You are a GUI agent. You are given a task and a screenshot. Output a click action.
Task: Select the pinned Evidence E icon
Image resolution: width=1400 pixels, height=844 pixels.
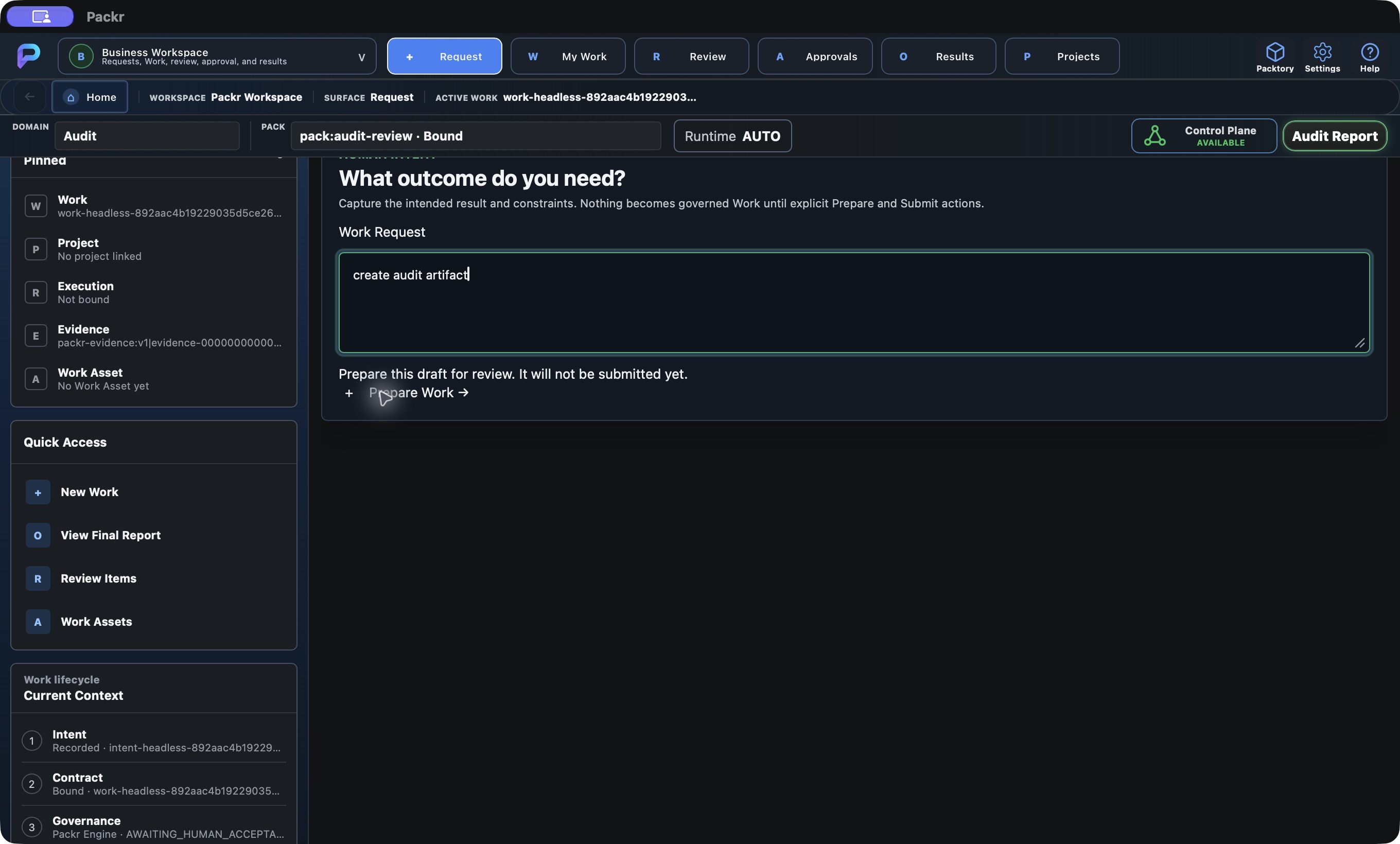click(x=36, y=336)
